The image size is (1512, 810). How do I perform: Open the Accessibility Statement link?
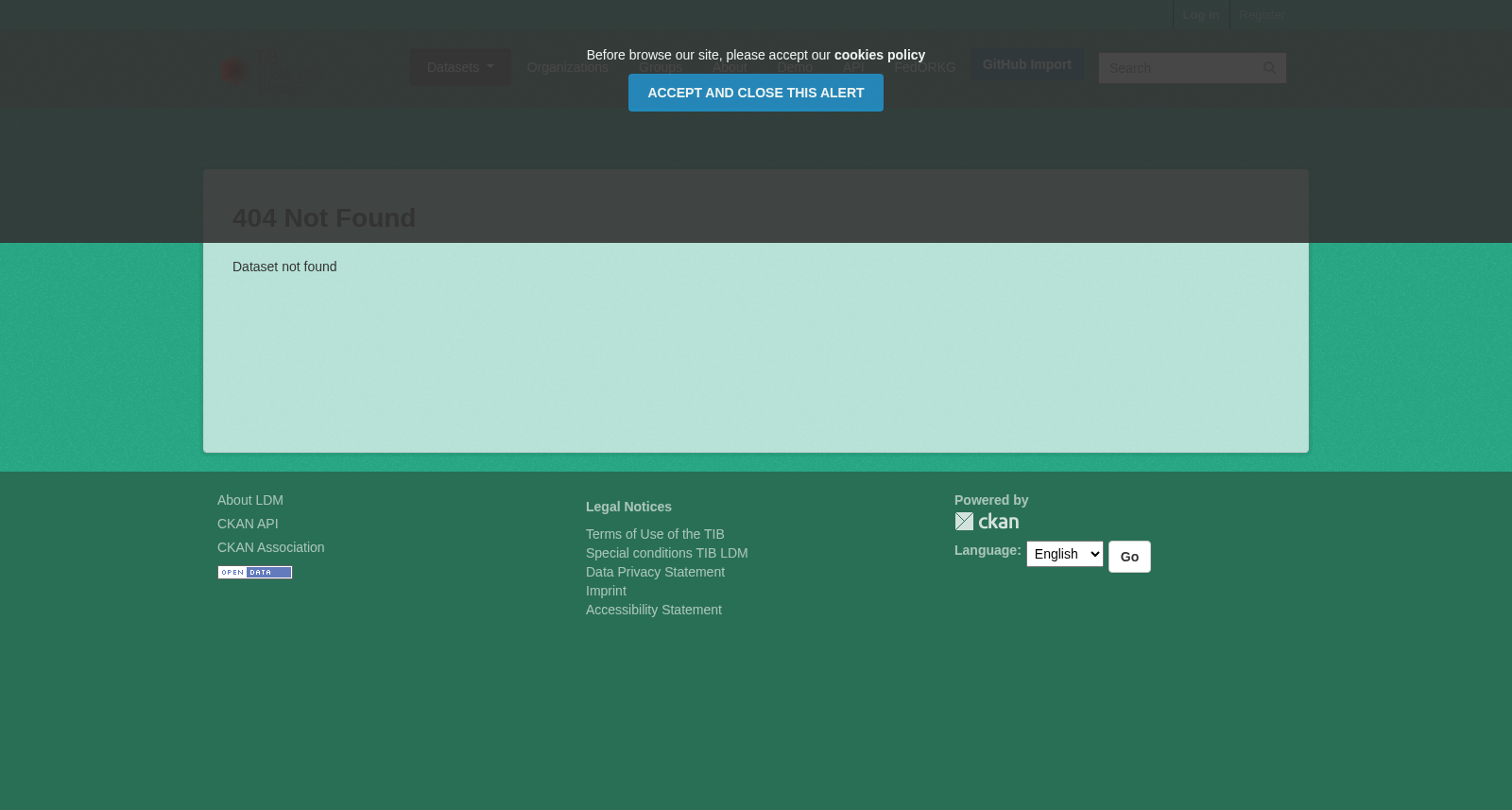654,610
